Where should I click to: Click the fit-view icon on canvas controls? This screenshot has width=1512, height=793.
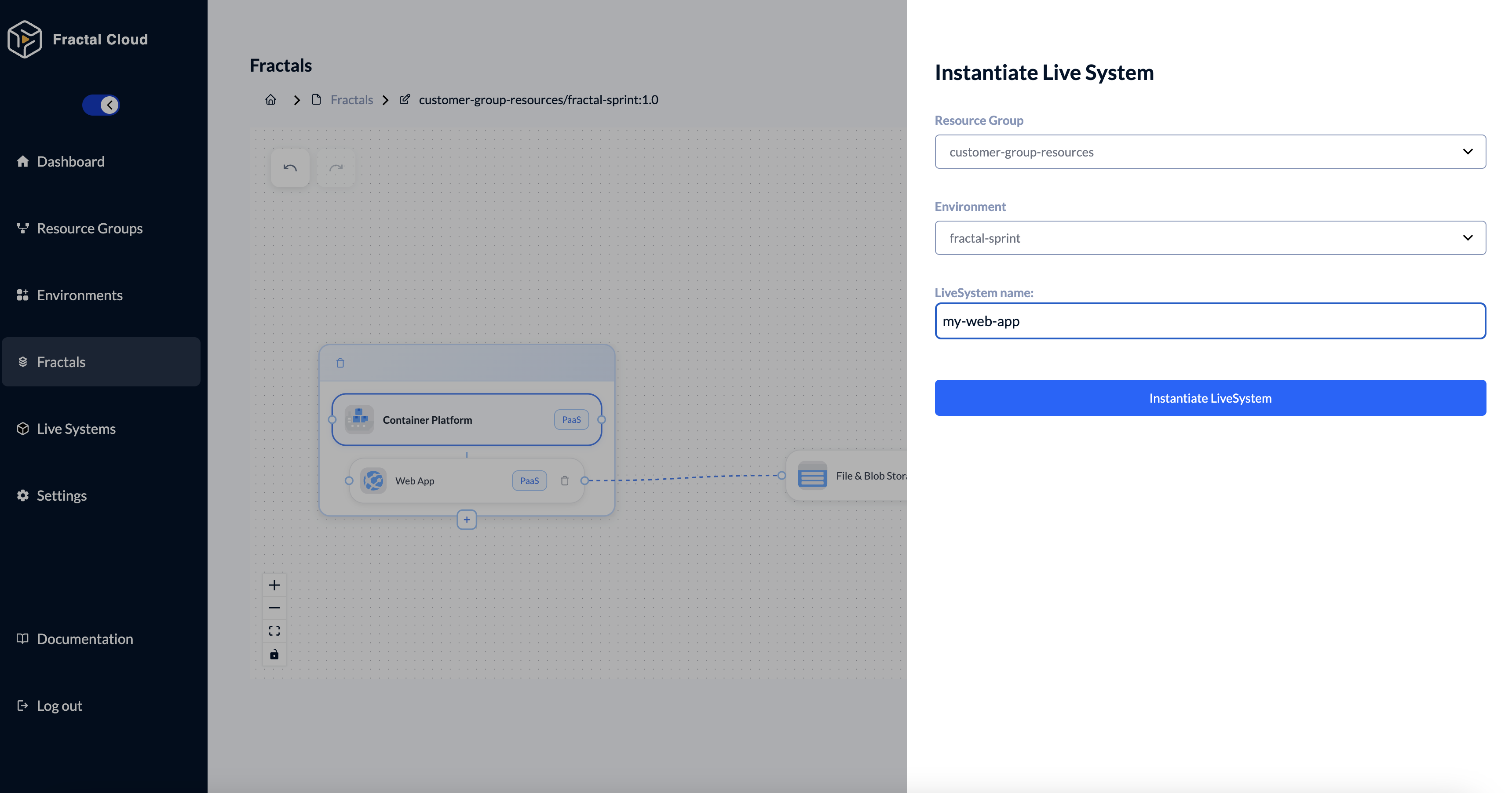pos(274,630)
